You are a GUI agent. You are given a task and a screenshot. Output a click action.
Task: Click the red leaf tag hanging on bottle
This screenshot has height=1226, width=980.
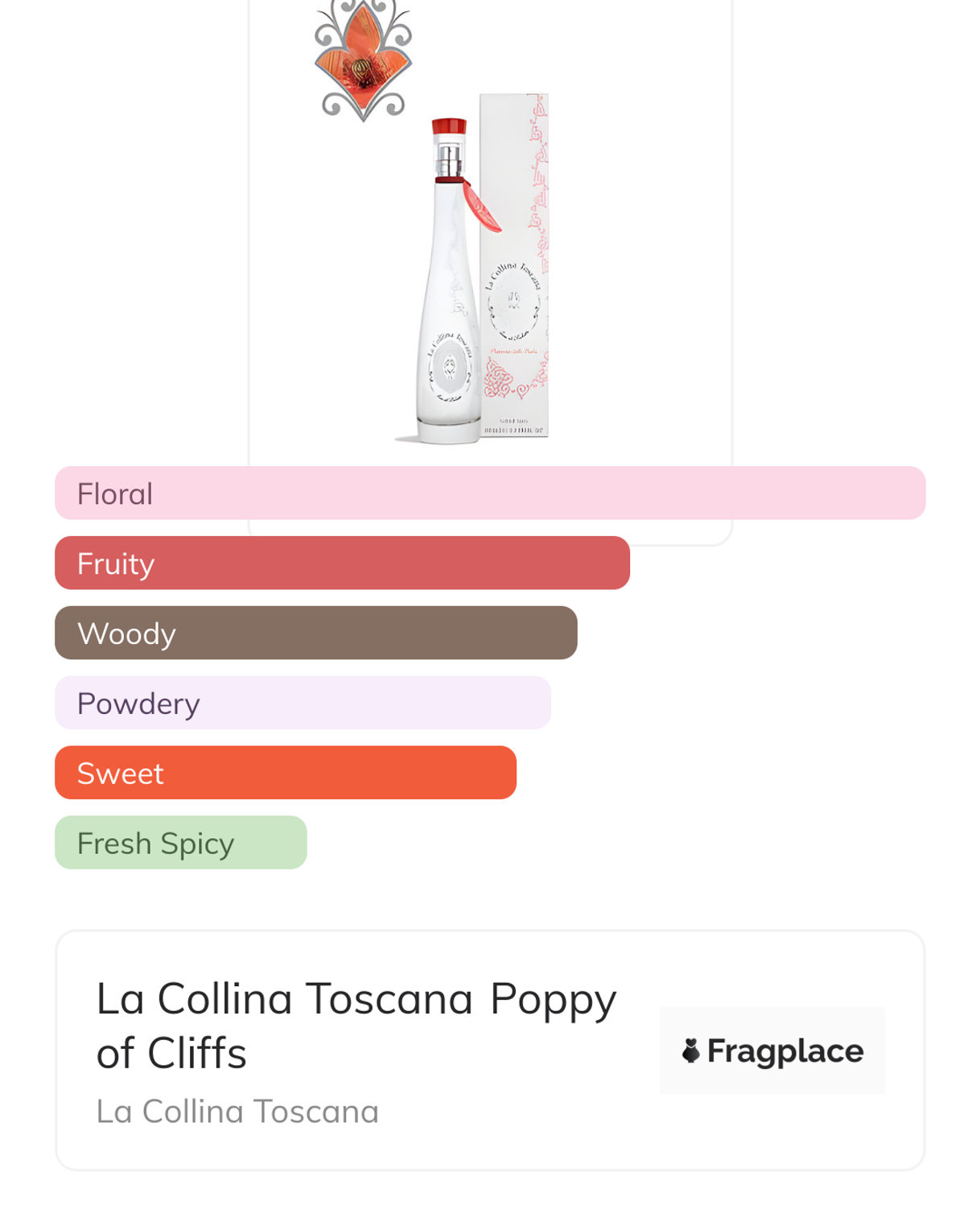pyautogui.click(x=481, y=206)
